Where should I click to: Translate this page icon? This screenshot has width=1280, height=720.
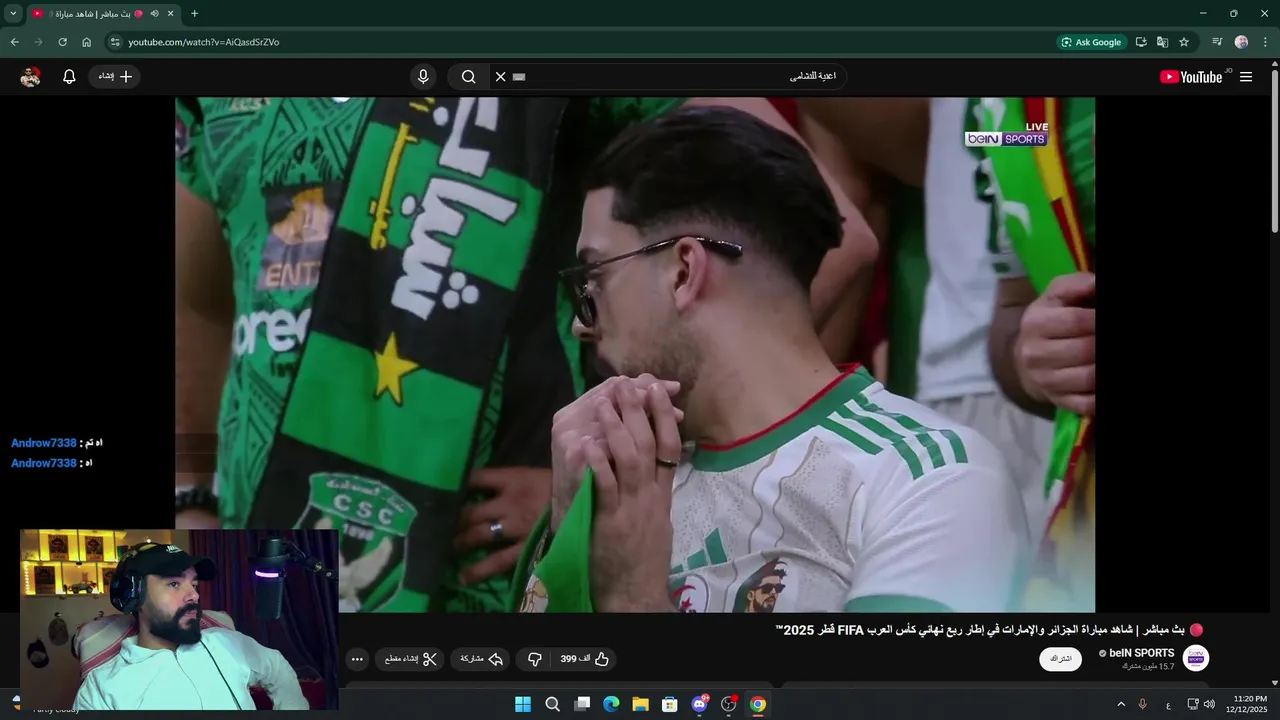pos(1162,42)
